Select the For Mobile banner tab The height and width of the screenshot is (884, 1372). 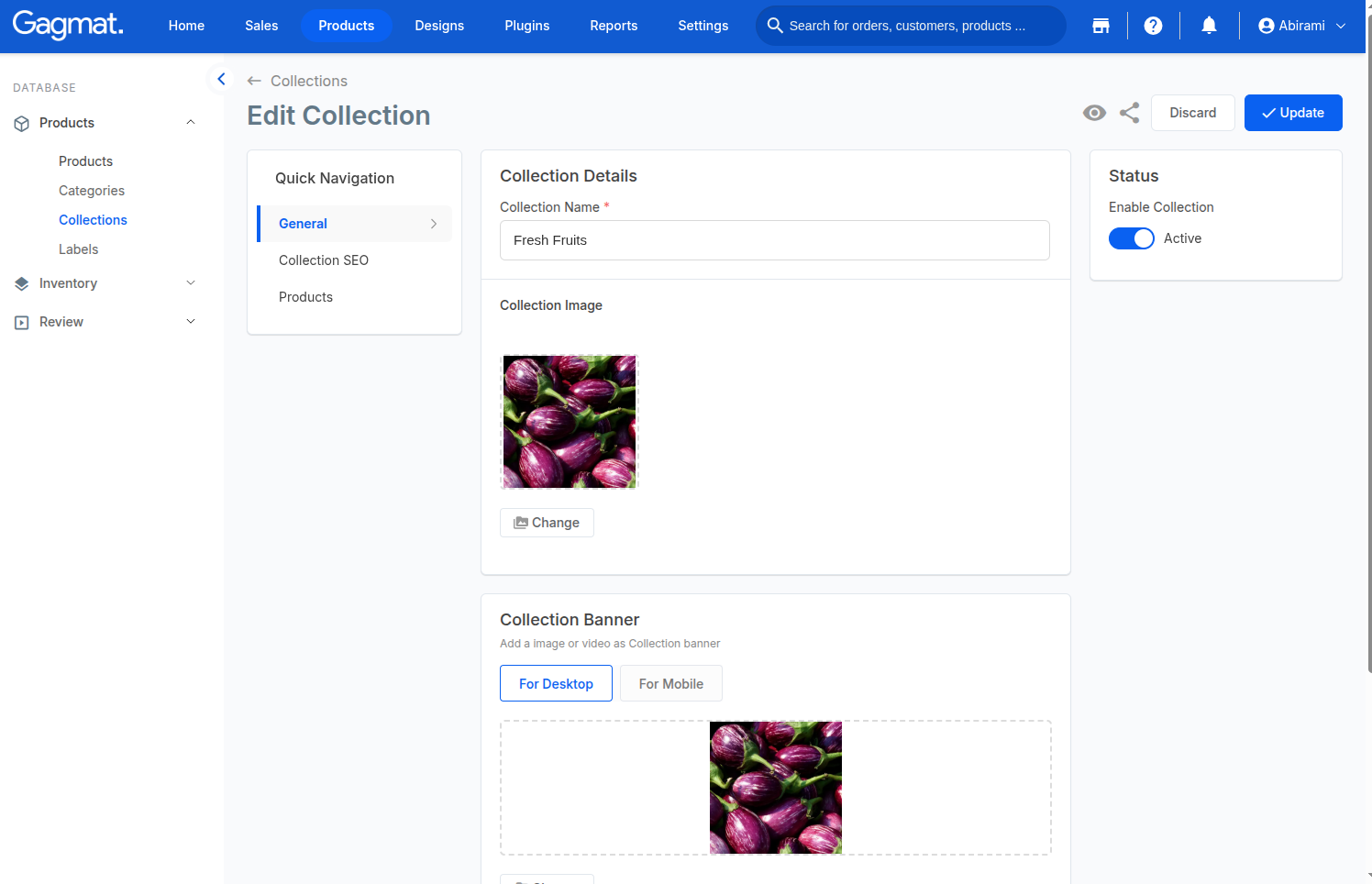[x=671, y=683]
